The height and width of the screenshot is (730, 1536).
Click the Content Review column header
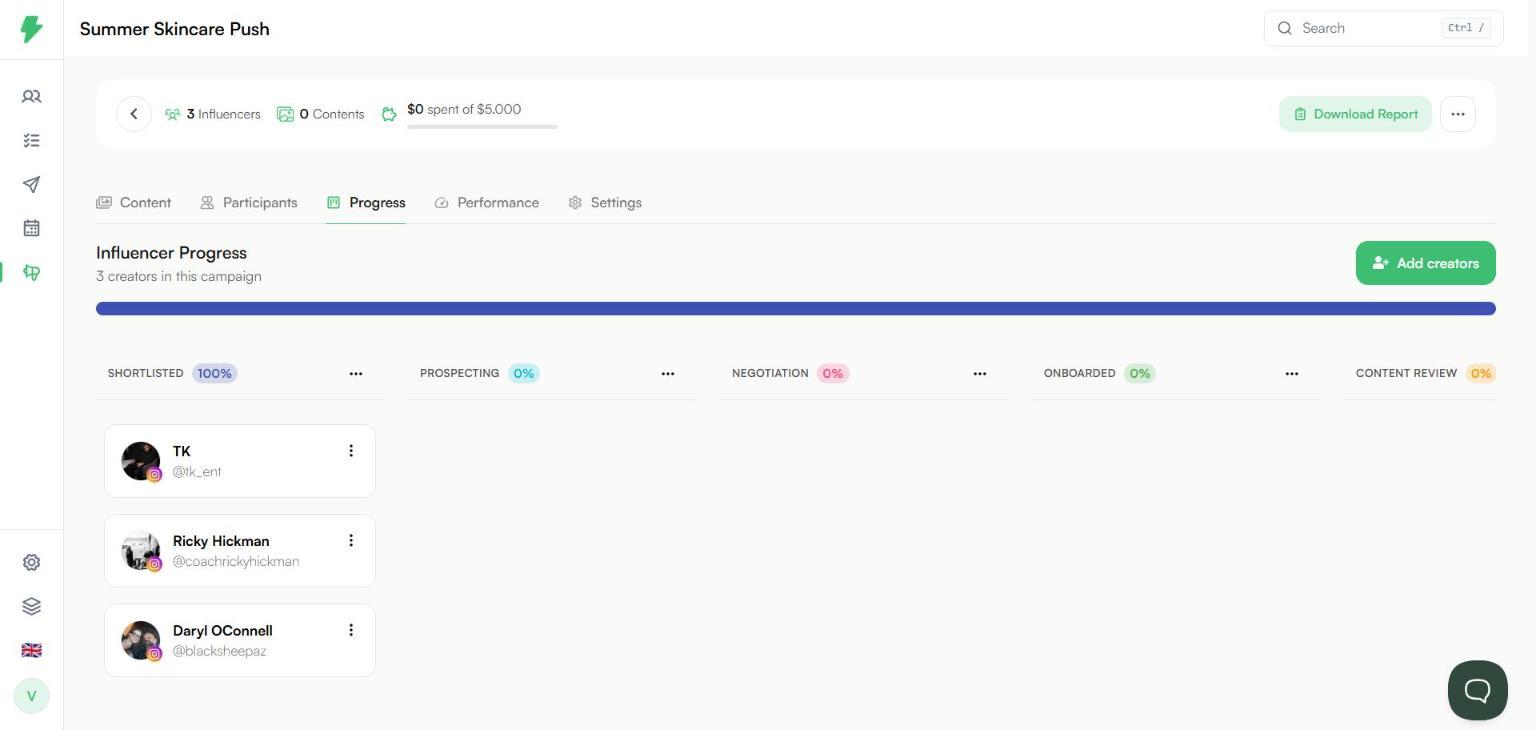[1406, 374]
